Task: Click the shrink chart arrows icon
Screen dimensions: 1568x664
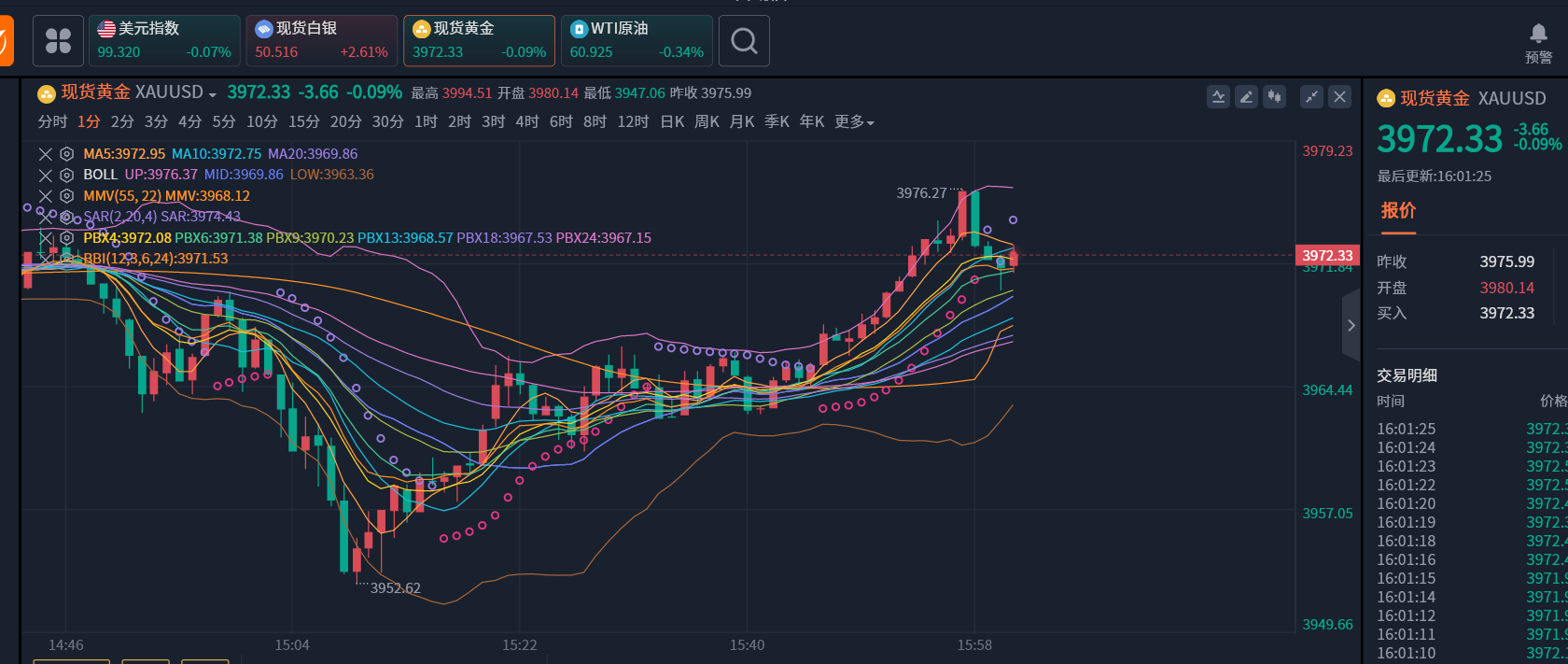Action: point(1311,97)
